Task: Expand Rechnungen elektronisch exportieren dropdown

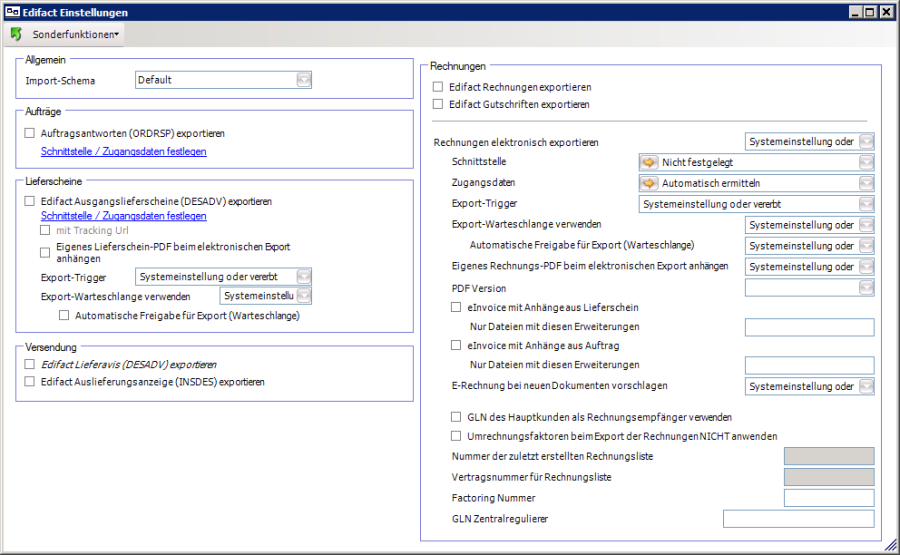Action: (x=866, y=142)
